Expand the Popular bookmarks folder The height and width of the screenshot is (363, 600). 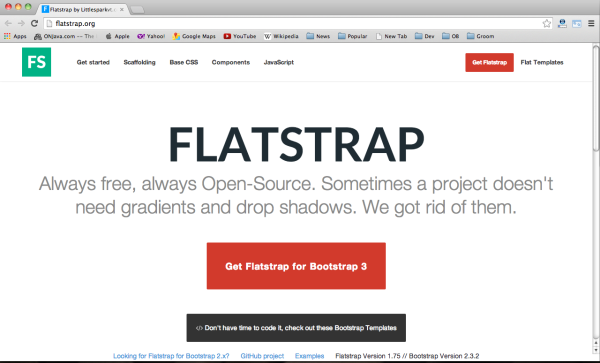click(352, 36)
